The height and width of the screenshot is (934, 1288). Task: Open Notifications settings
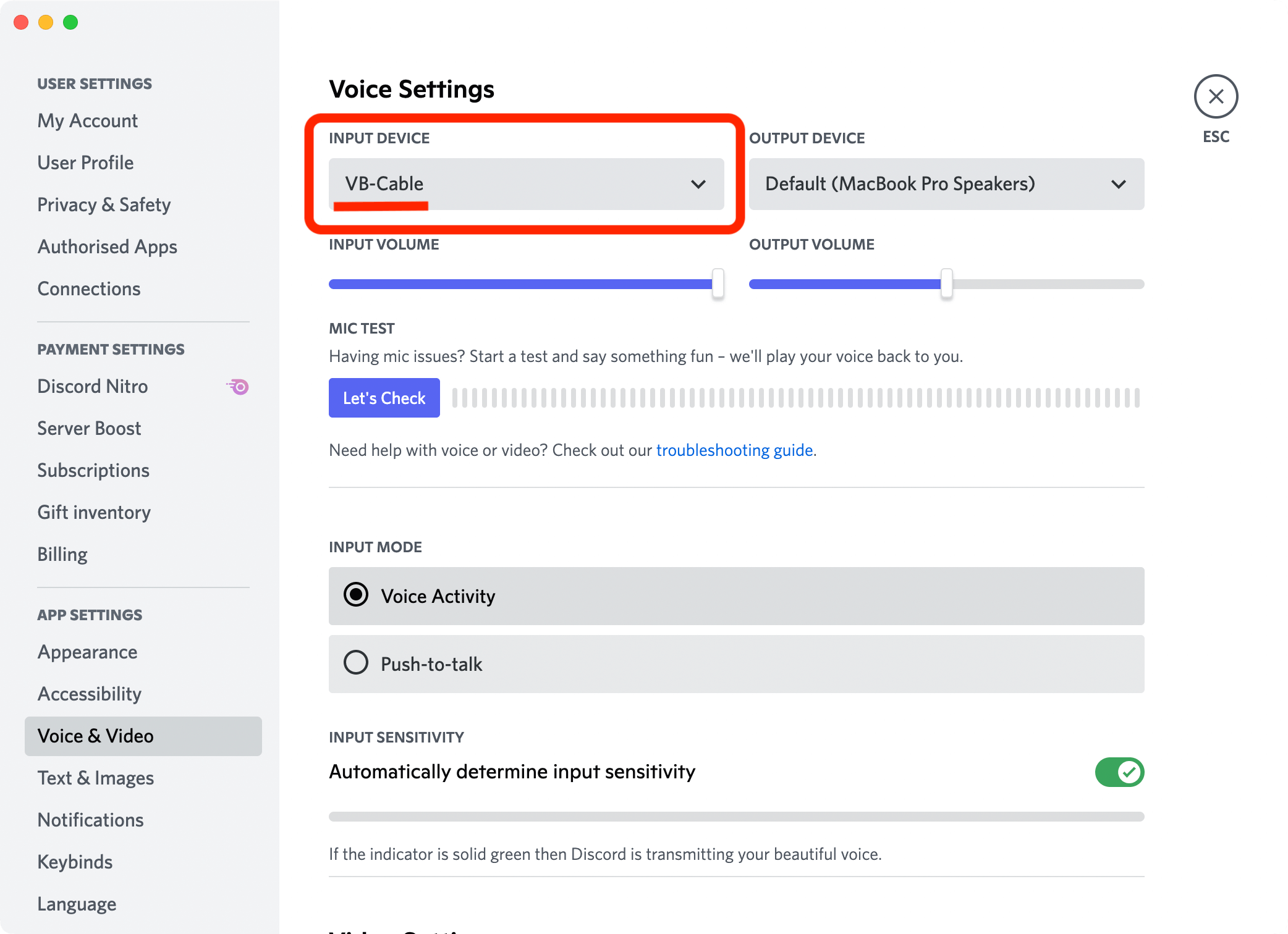coord(90,820)
